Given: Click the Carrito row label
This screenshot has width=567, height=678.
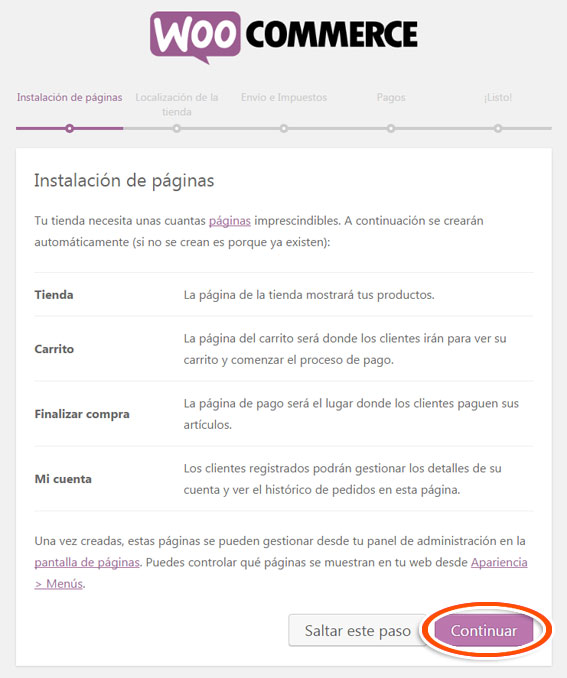Looking at the screenshot, I should [54, 349].
